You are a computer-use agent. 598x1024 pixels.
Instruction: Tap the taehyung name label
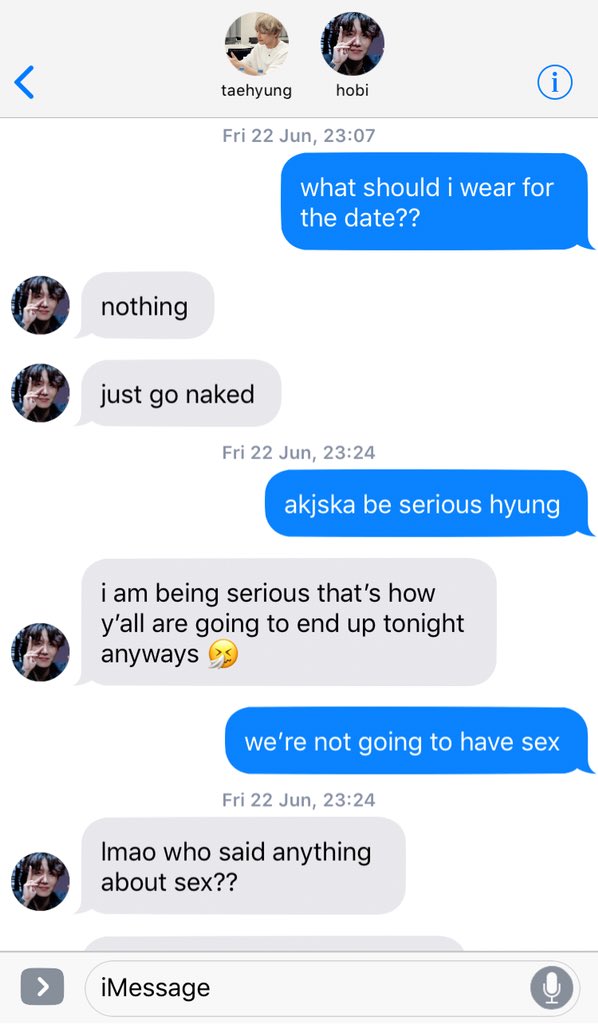(257, 90)
